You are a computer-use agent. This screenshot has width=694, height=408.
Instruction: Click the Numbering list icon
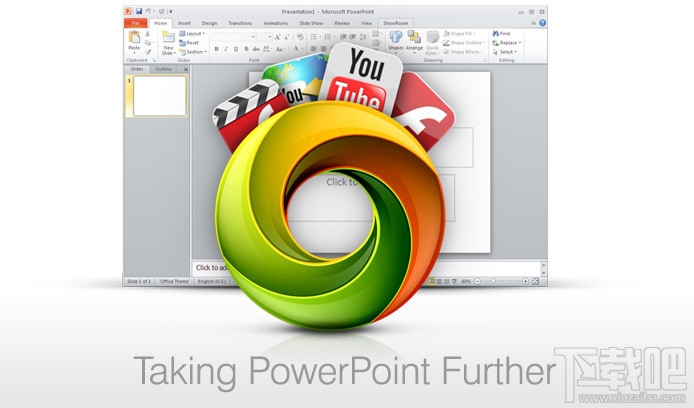point(329,37)
